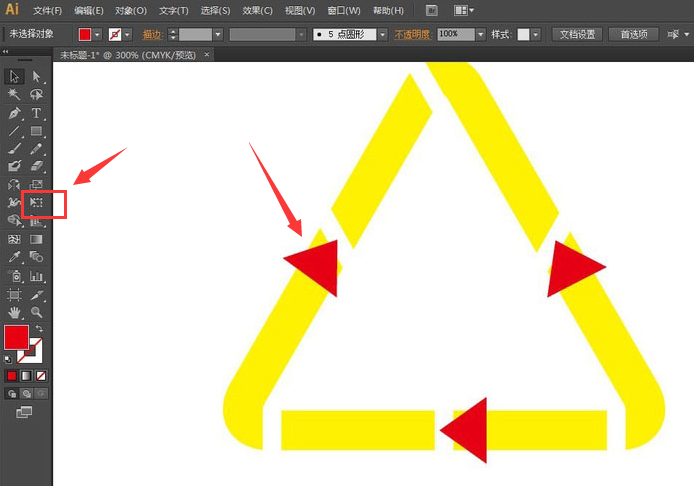Click the 文档设置 button

point(577,35)
